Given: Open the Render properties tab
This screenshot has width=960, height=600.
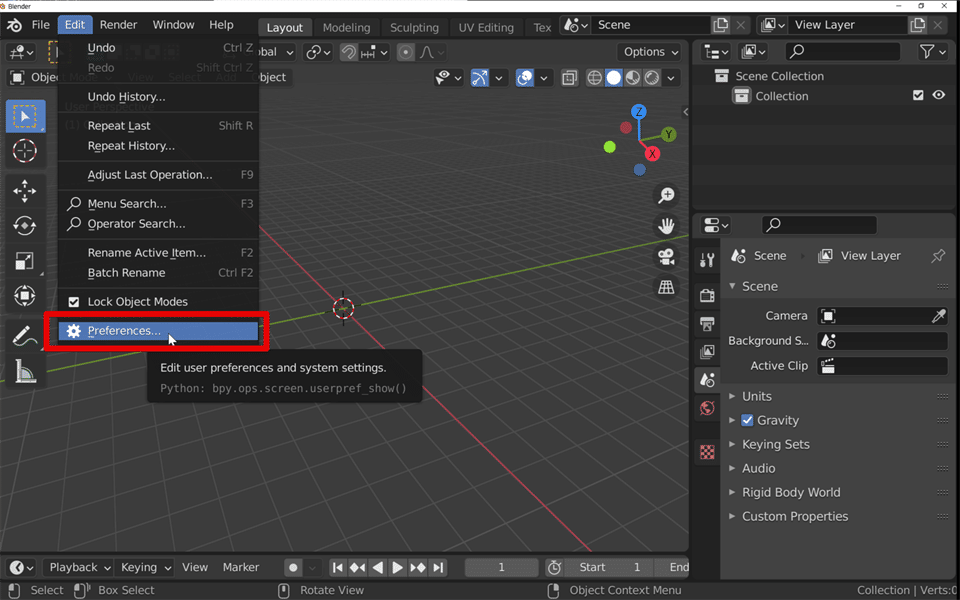Looking at the screenshot, I should click(x=707, y=295).
